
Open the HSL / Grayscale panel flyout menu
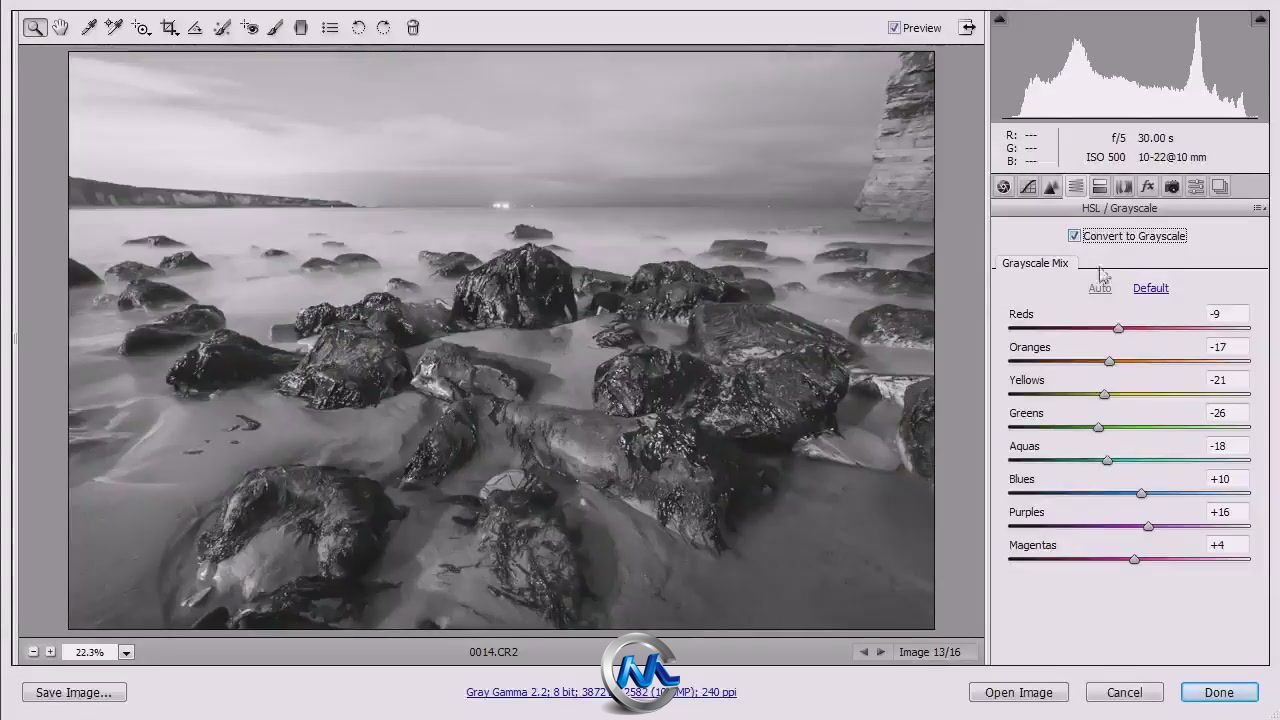[x=1258, y=208]
